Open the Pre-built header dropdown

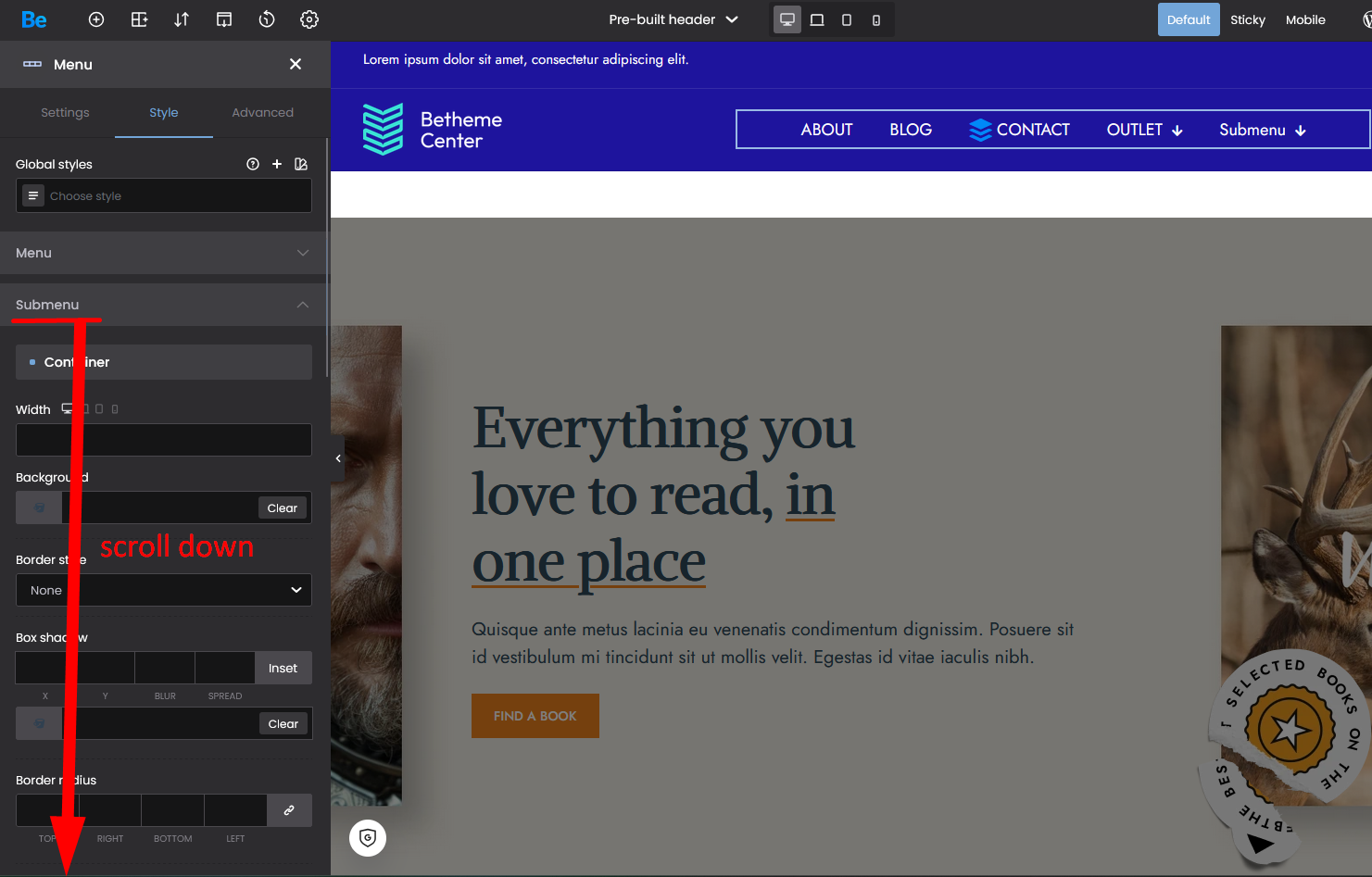click(673, 19)
